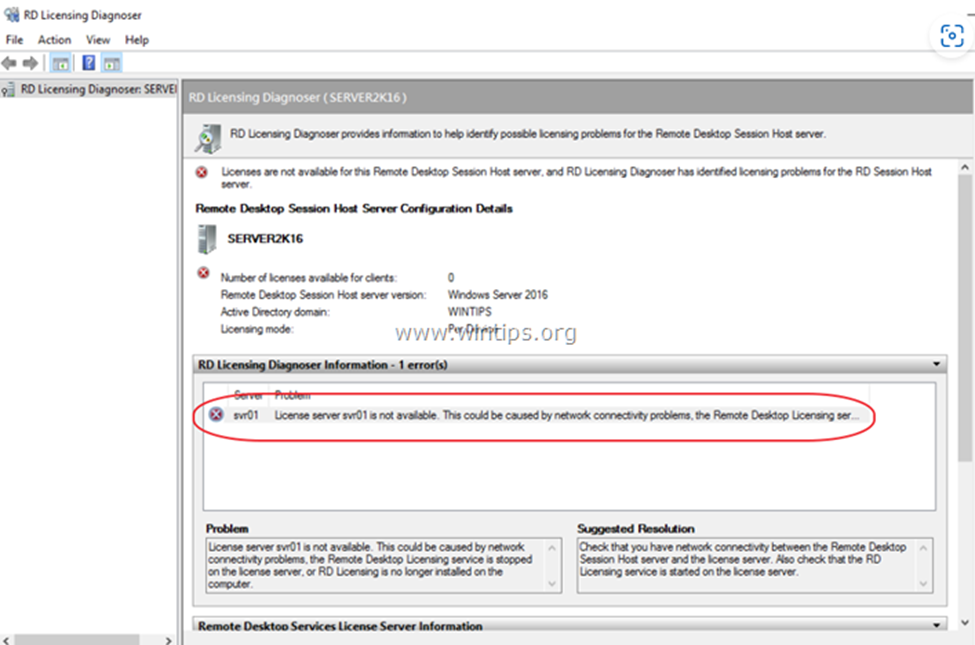
Task: Toggle the Show/Hide Console Tree toolbar icon
Action: point(60,63)
